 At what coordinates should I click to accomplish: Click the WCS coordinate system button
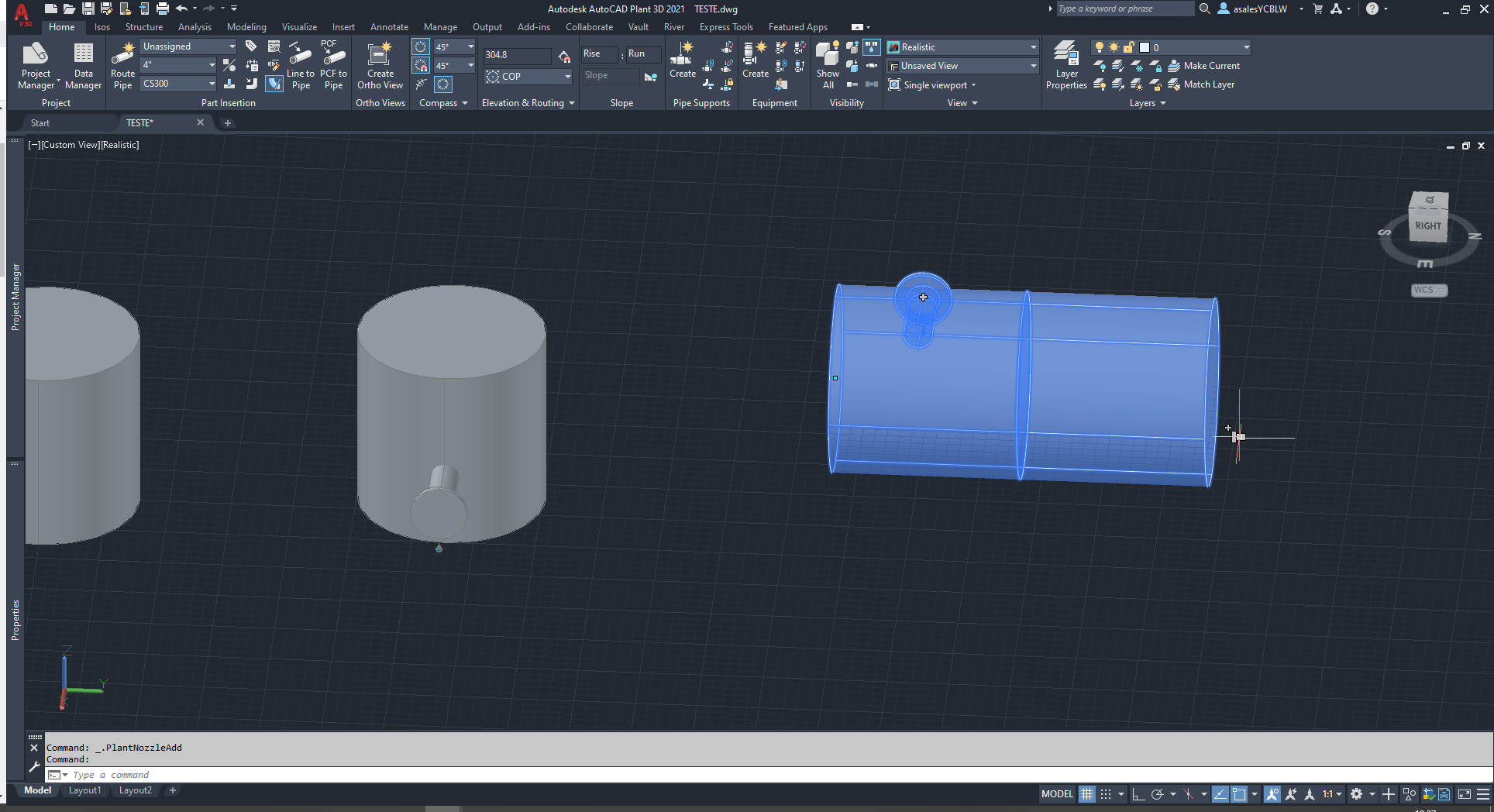(x=1428, y=290)
